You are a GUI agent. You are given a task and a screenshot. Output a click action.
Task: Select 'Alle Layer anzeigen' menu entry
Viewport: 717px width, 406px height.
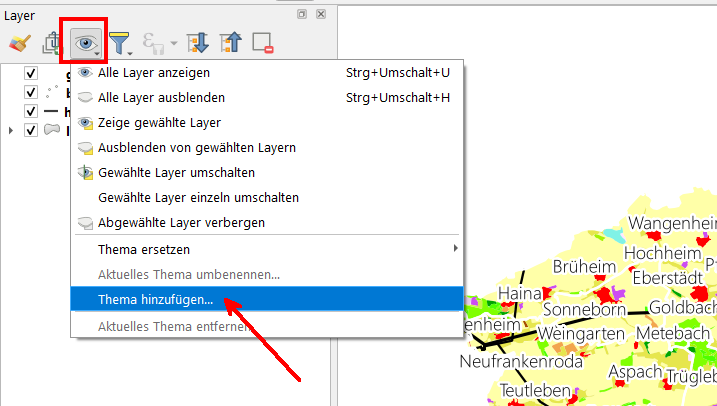(267, 73)
